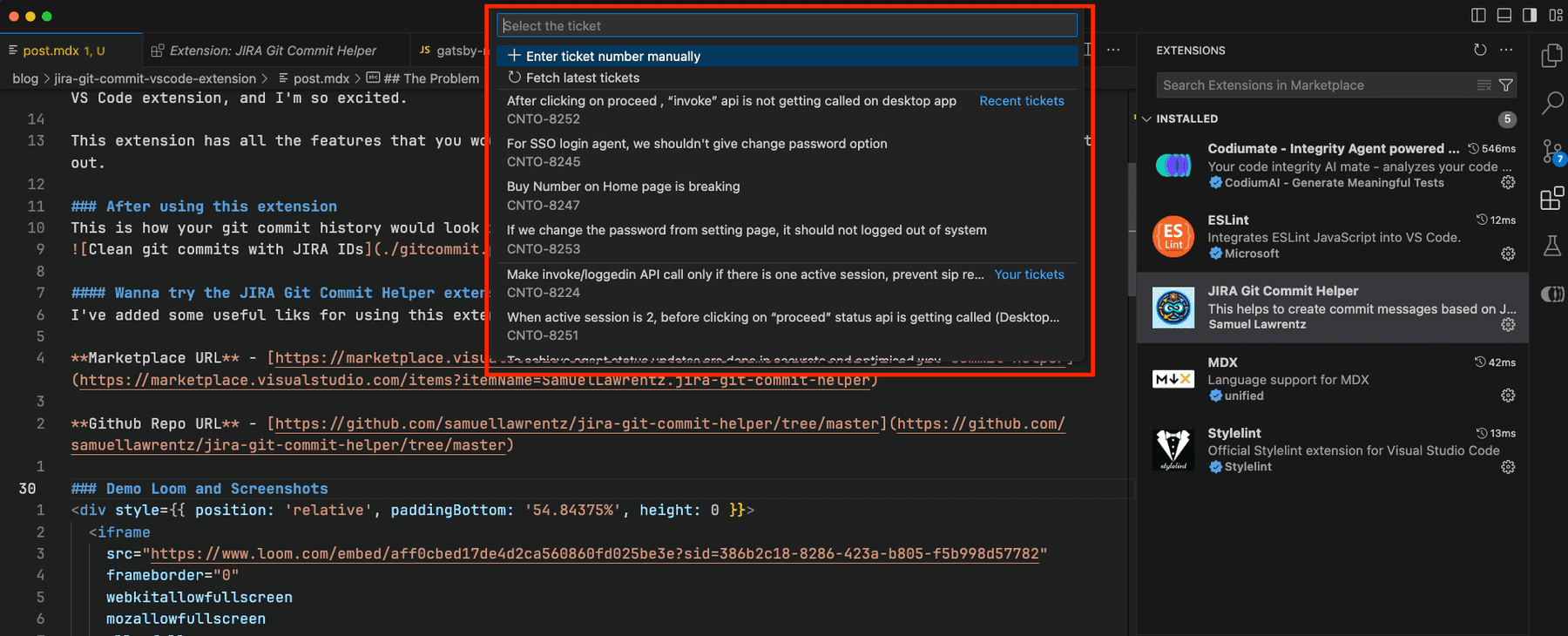The height and width of the screenshot is (636, 1568).
Task: Select 'Enter ticket number manually'
Action: tap(613, 56)
